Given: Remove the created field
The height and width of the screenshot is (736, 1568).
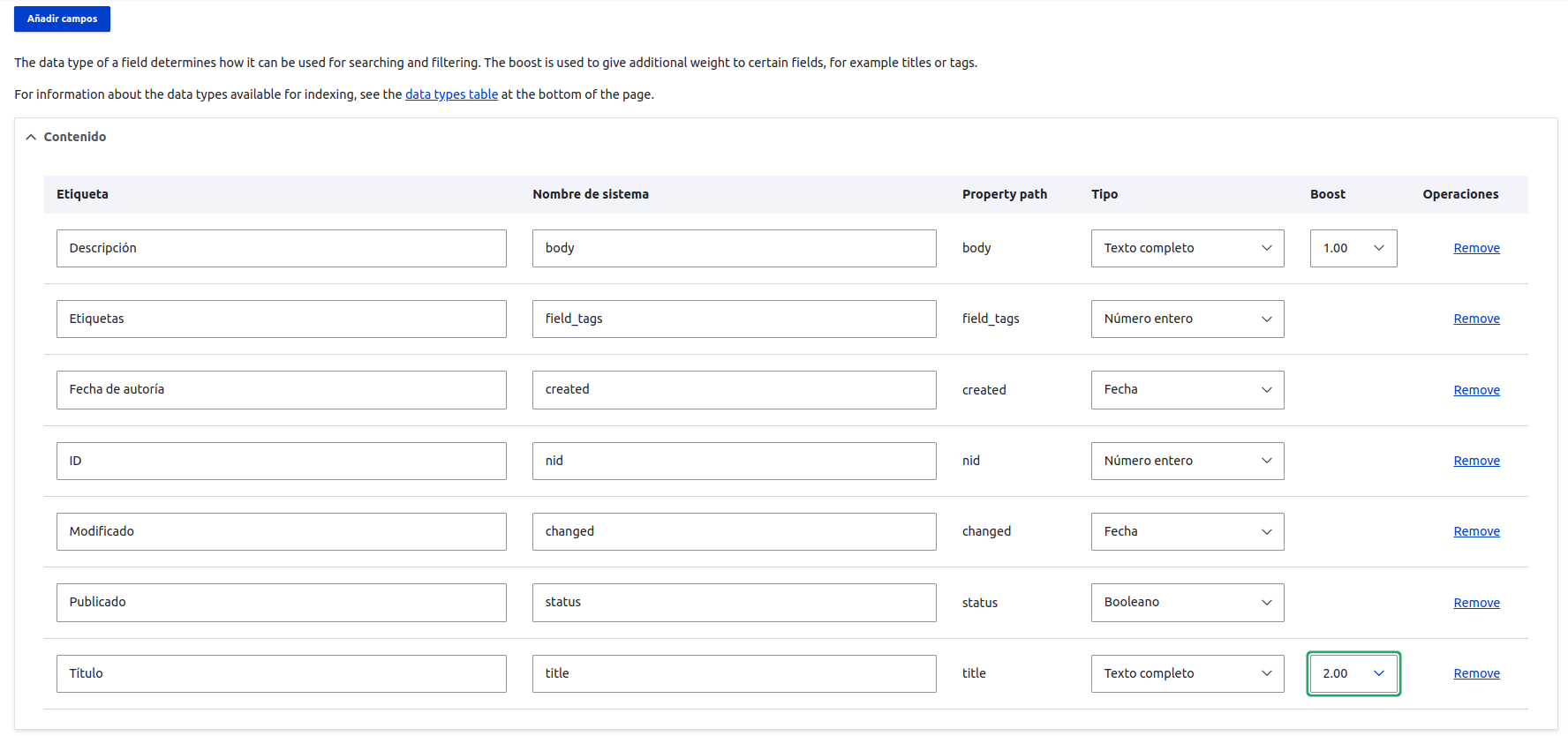Looking at the screenshot, I should 1476,390.
